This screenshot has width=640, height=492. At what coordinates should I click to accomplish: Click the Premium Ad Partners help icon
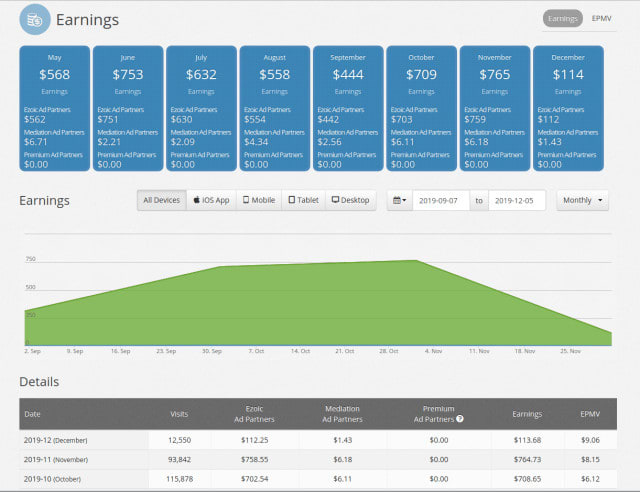tap(459, 418)
